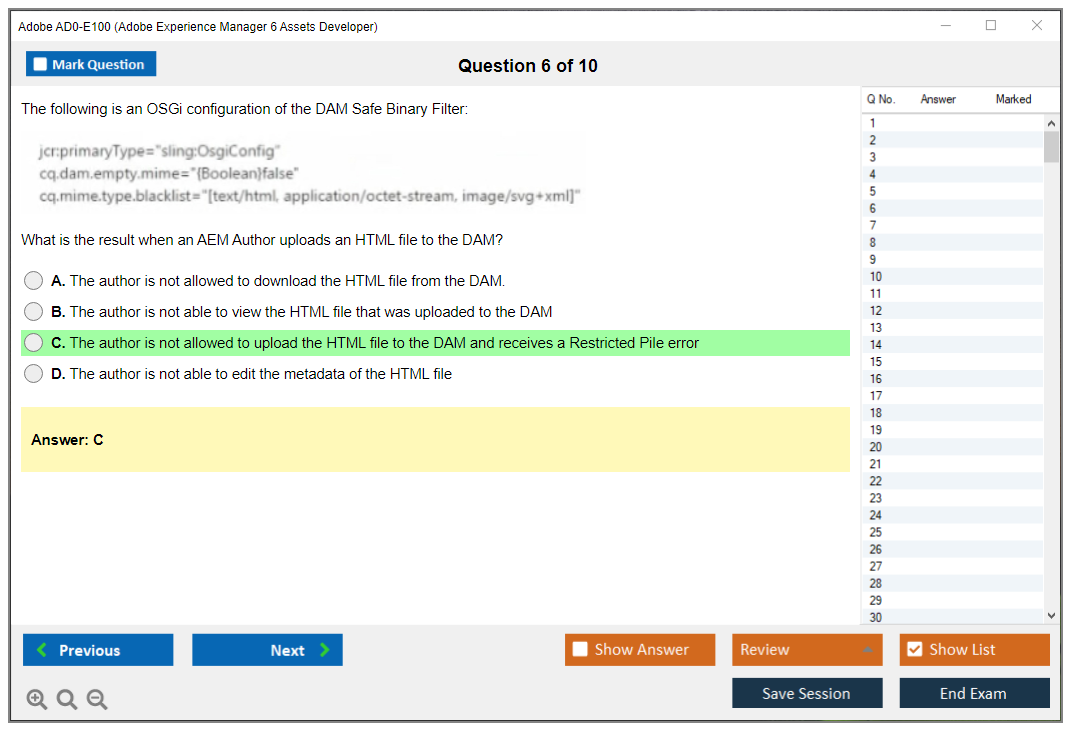This screenshot has height=735, width=1075.
Task: Minimize the exam window
Action: click(x=945, y=26)
